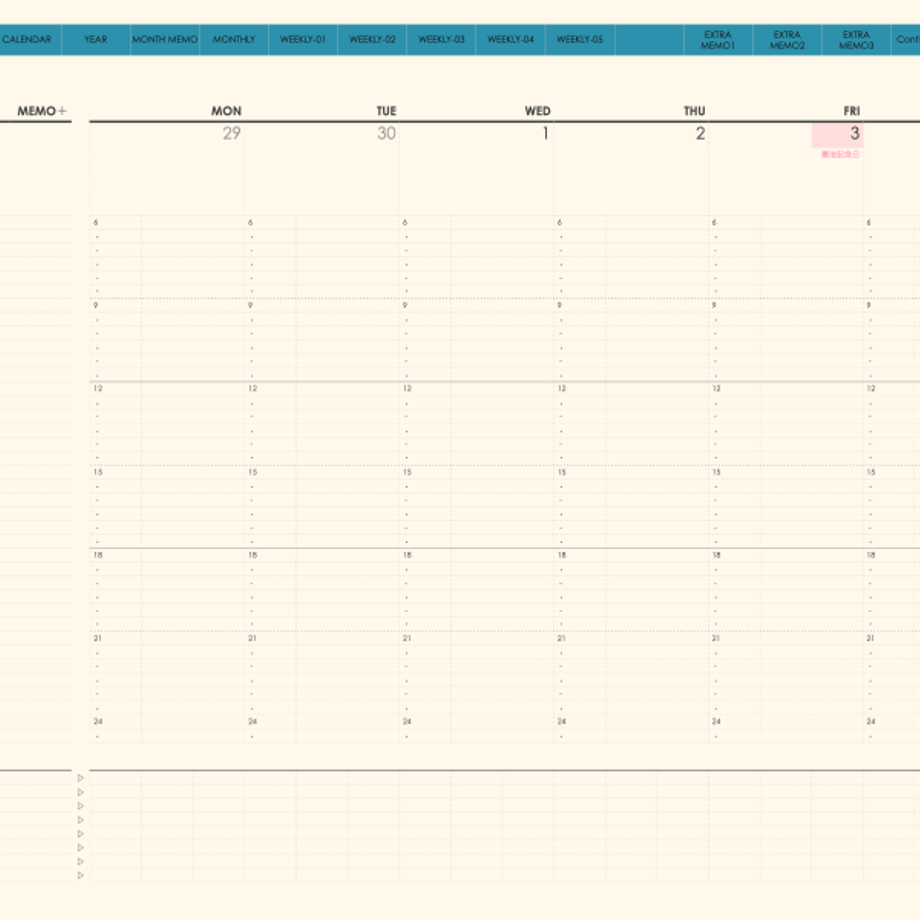Click the 18 hour label in Wednesday column
920x920 pixels.
407,555
